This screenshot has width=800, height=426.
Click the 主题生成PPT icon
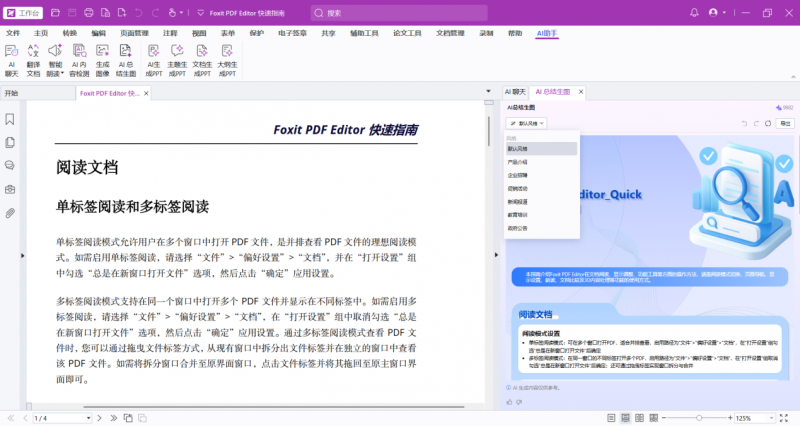tap(177, 60)
